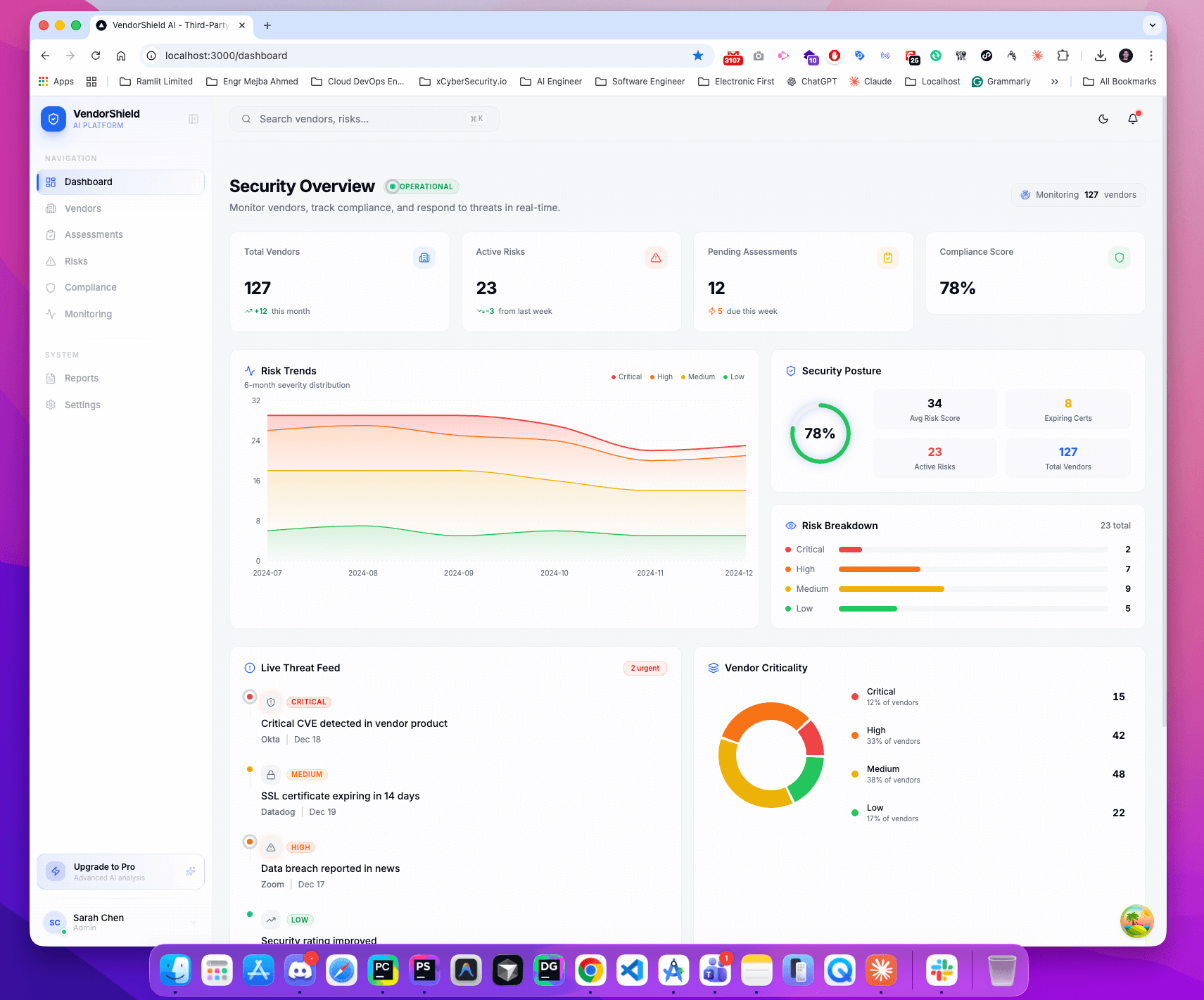This screenshot has height=1000, width=1204.
Task: Click the 78% compliance progress ring
Action: [x=820, y=433]
